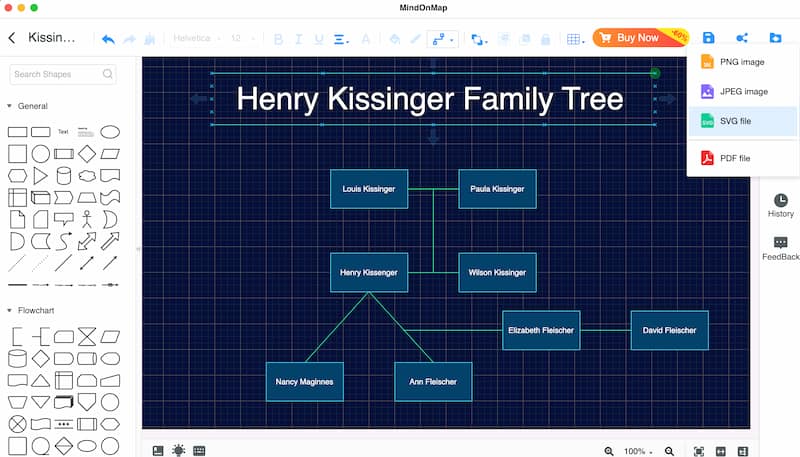Select the Nancy Maginnes node
The image size is (800, 457).
click(305, 382)
